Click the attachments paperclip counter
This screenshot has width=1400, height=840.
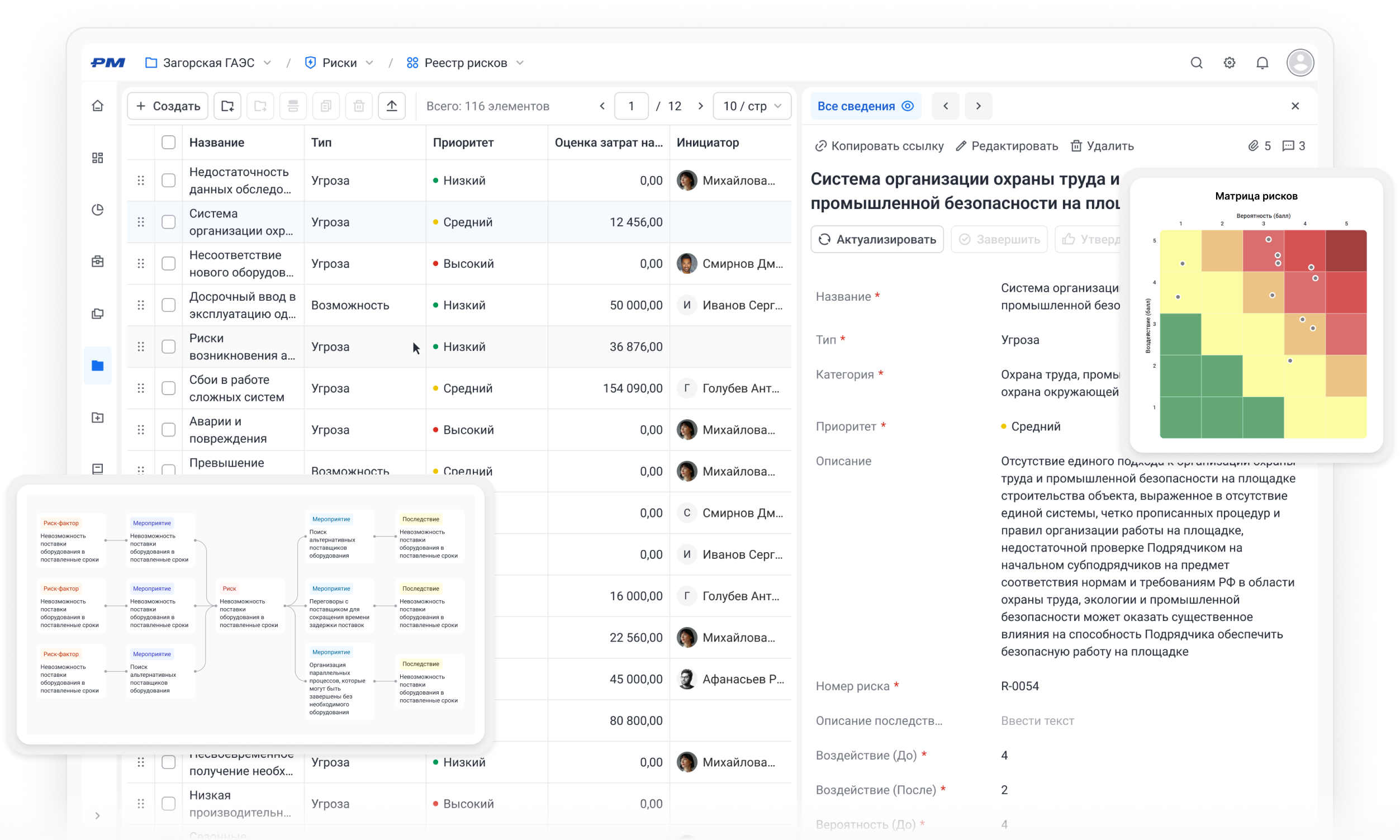1259,146
